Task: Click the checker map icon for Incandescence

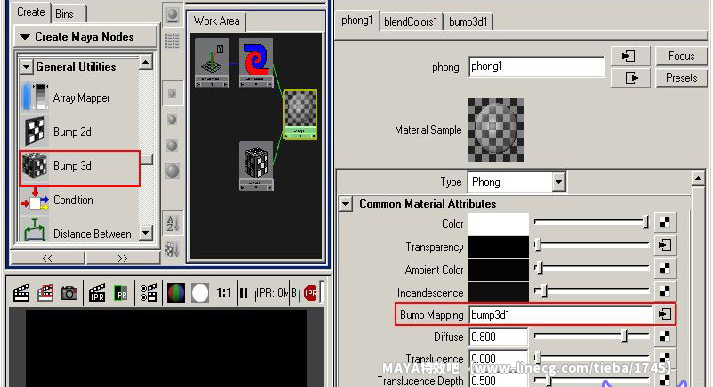Action: 664,291
